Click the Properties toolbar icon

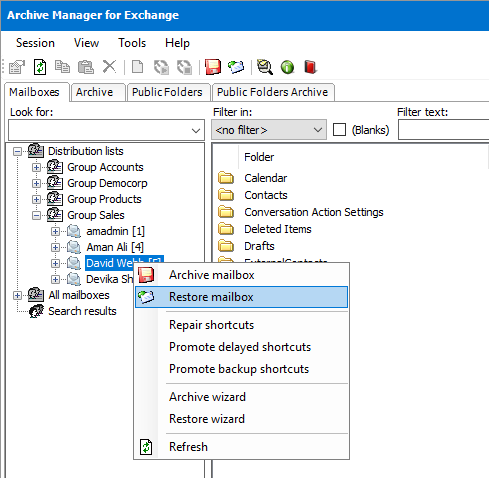point(17,67)
